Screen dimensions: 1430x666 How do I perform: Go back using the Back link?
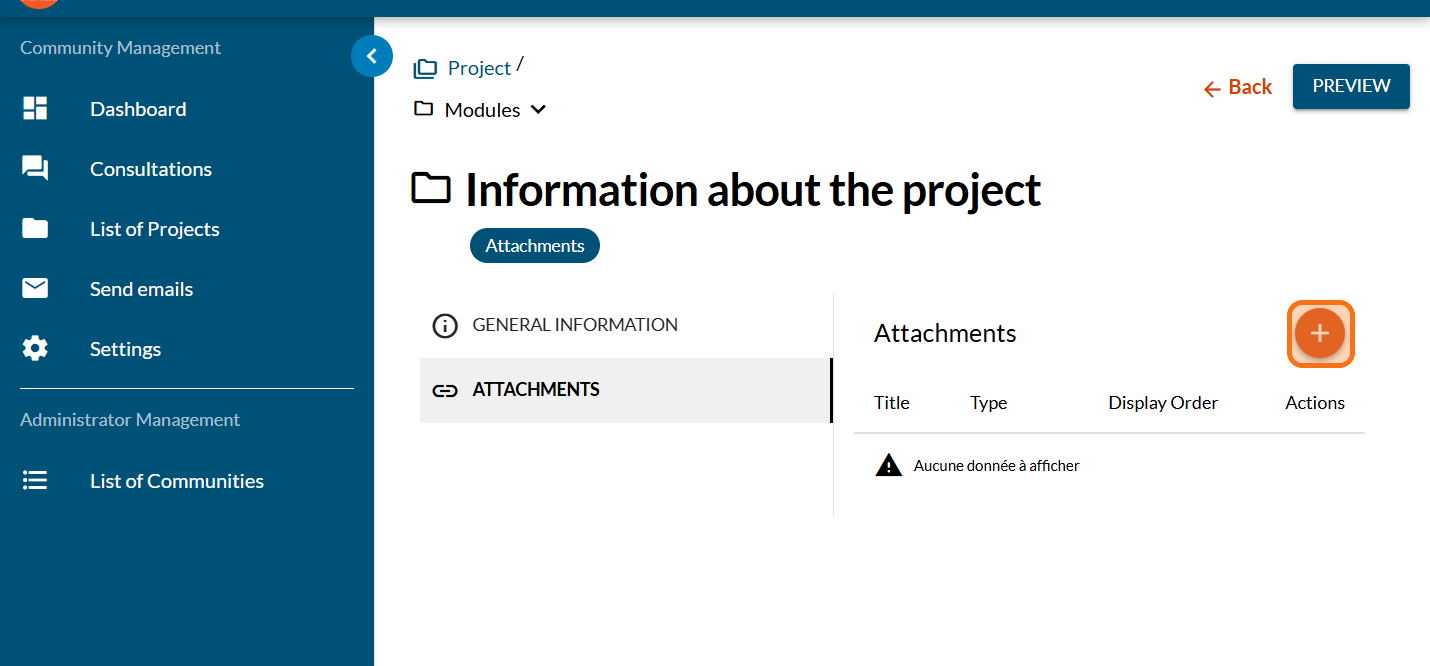tap(1238, 88)
